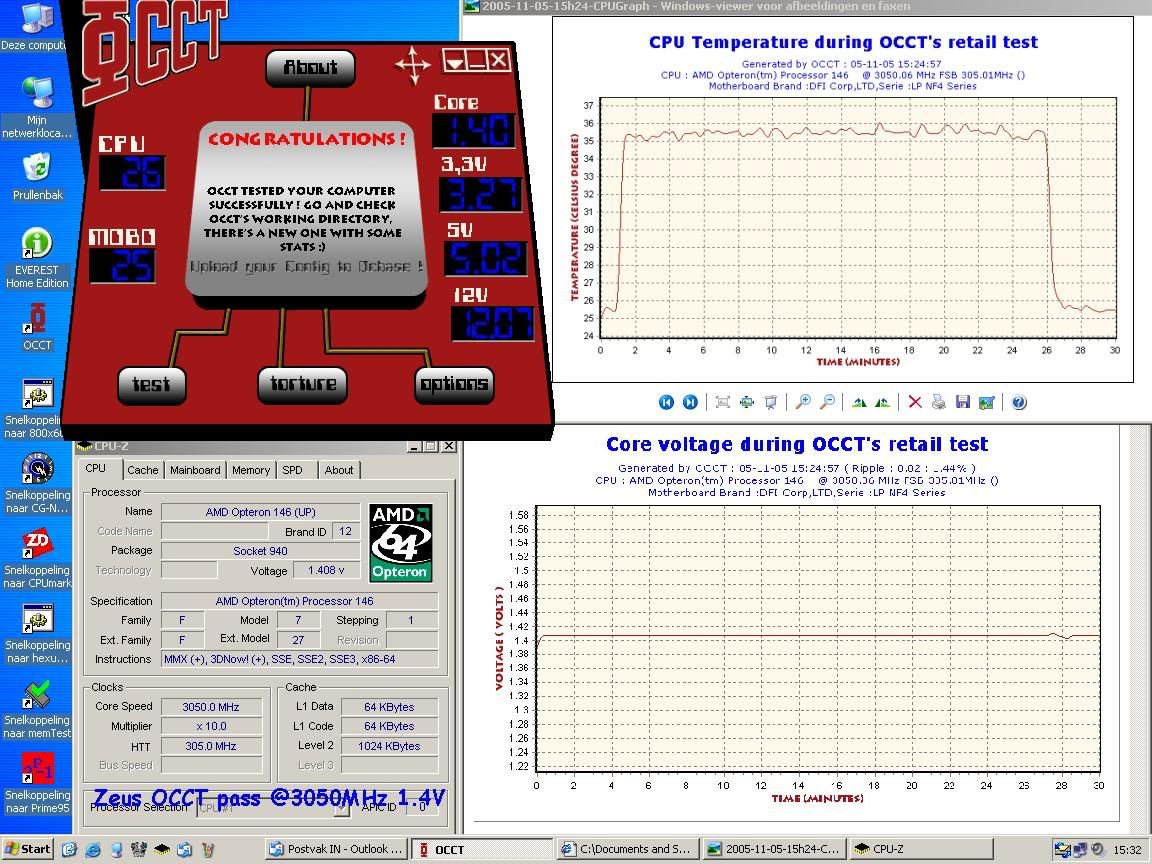Click the OCCT Core voltage 1.40 display
1152x864 pixels.
474,132
